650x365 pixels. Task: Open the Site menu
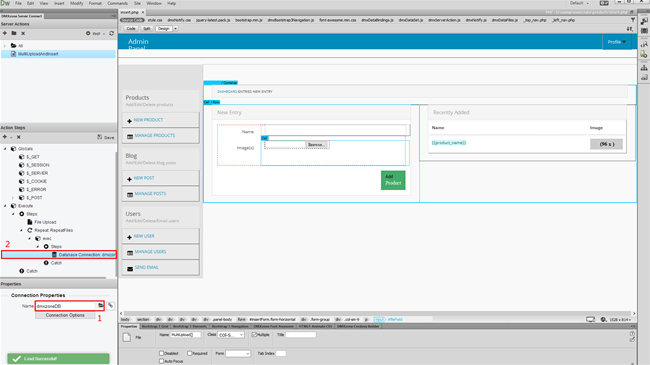[137, 3]
